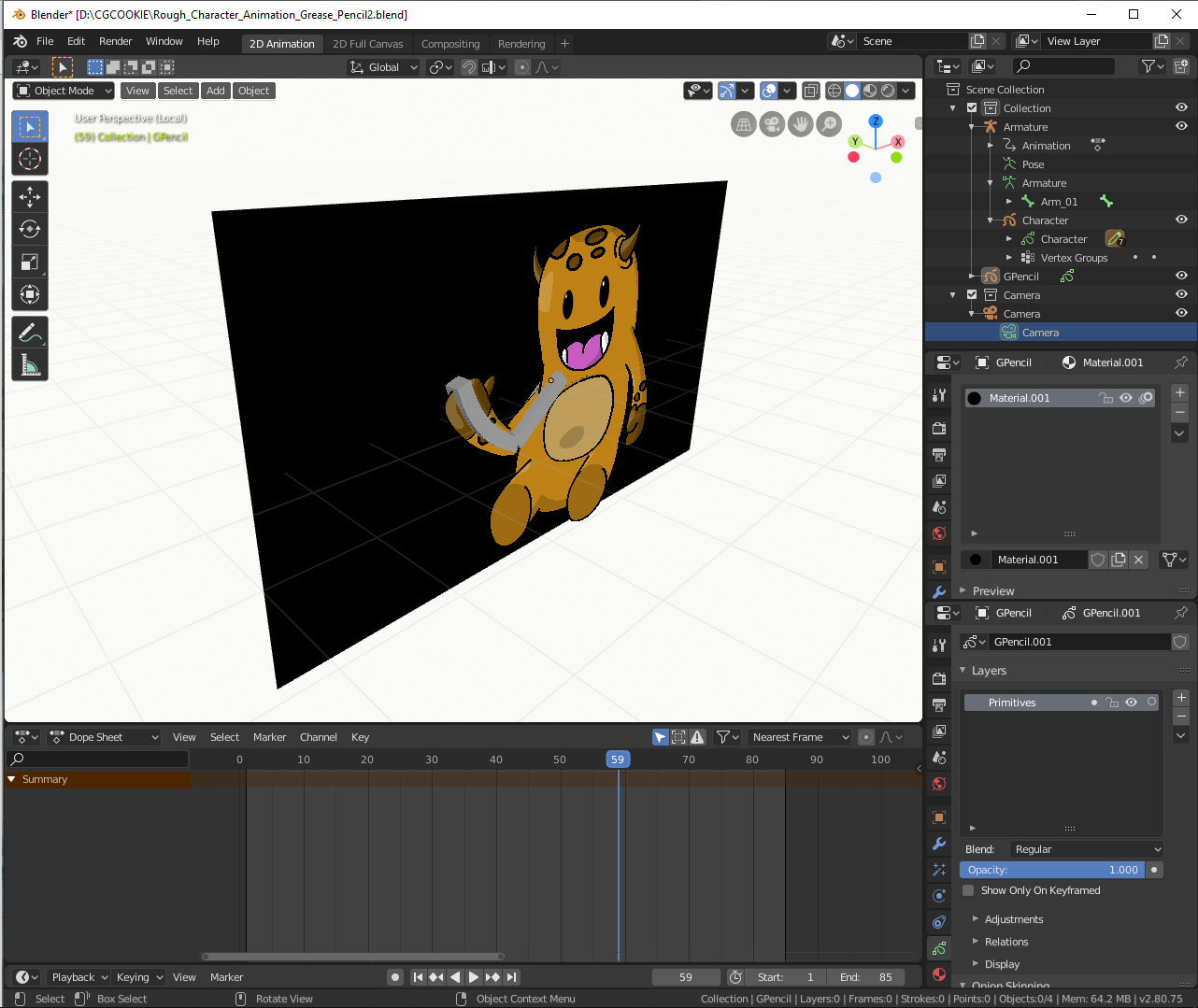The image size is (1198, 1008).
Task: Adjust the layer Opacity slider
Action: 1052,870
